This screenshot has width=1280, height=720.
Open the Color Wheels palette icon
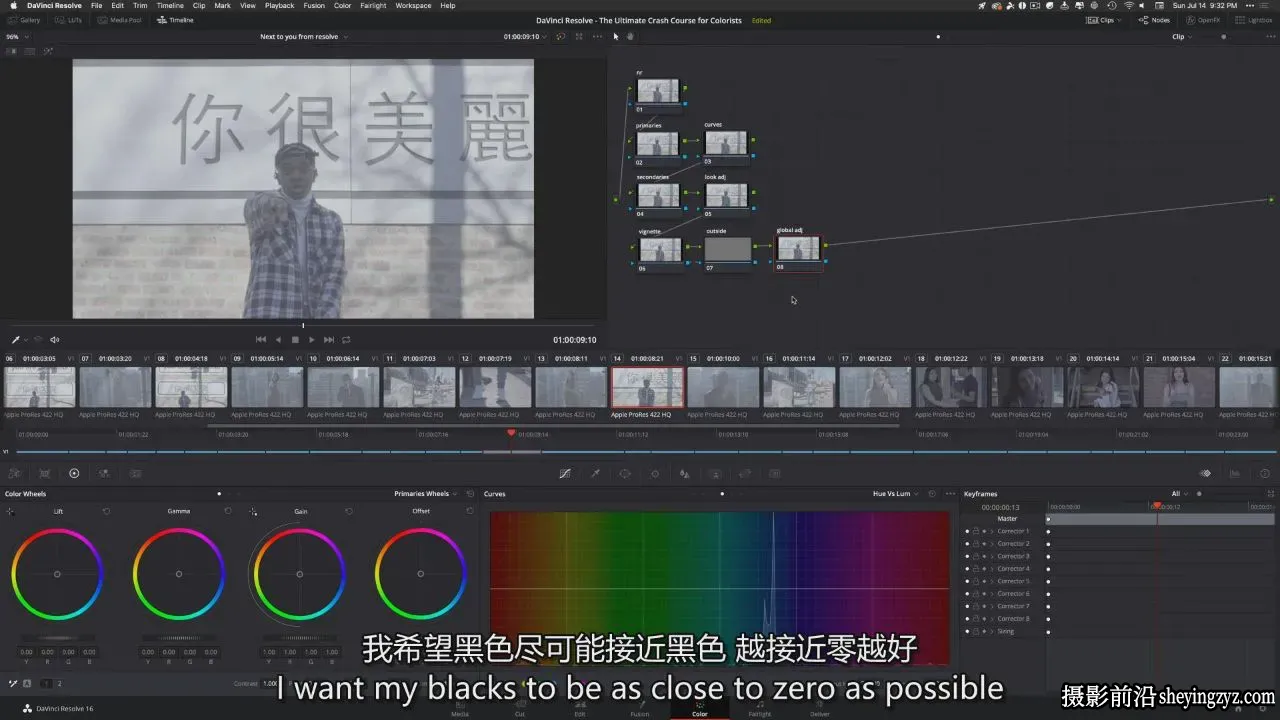[74, 473]
